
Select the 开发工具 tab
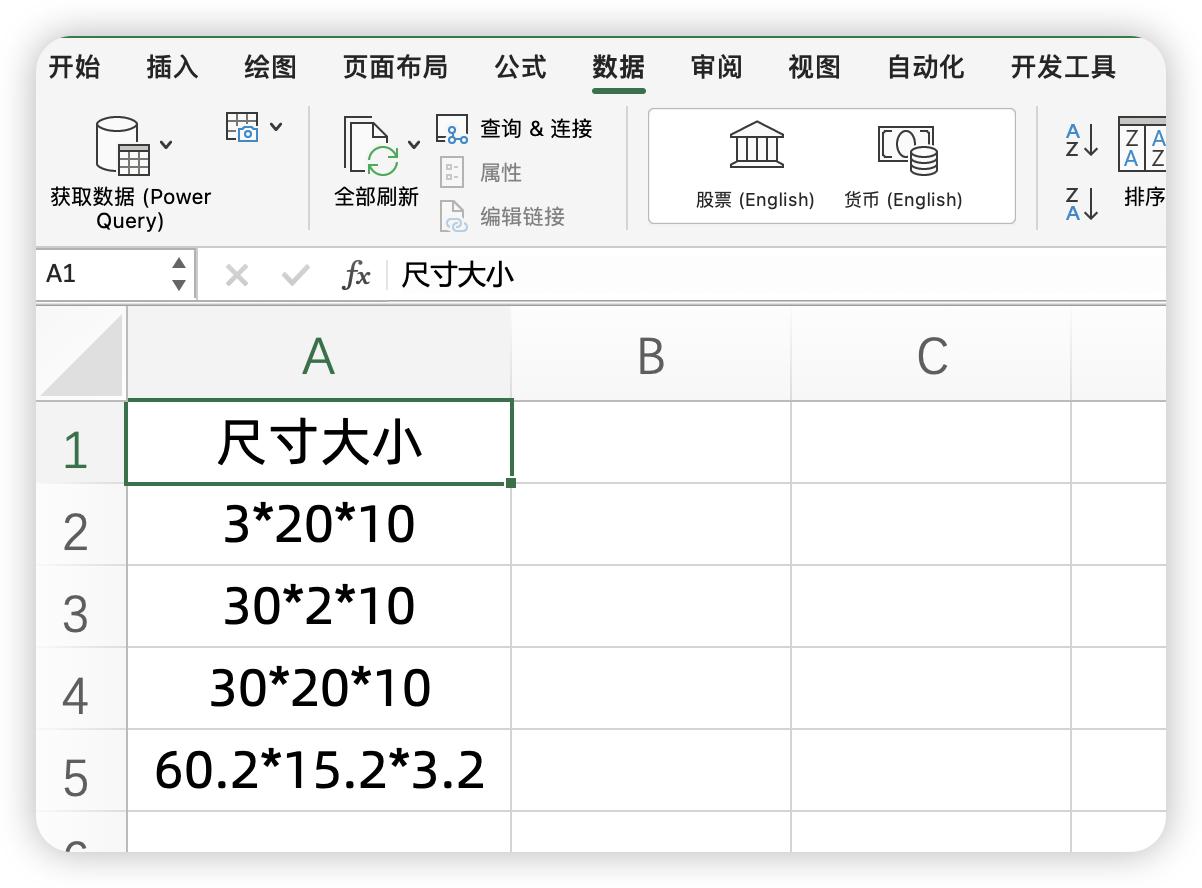click(1062, 67)
